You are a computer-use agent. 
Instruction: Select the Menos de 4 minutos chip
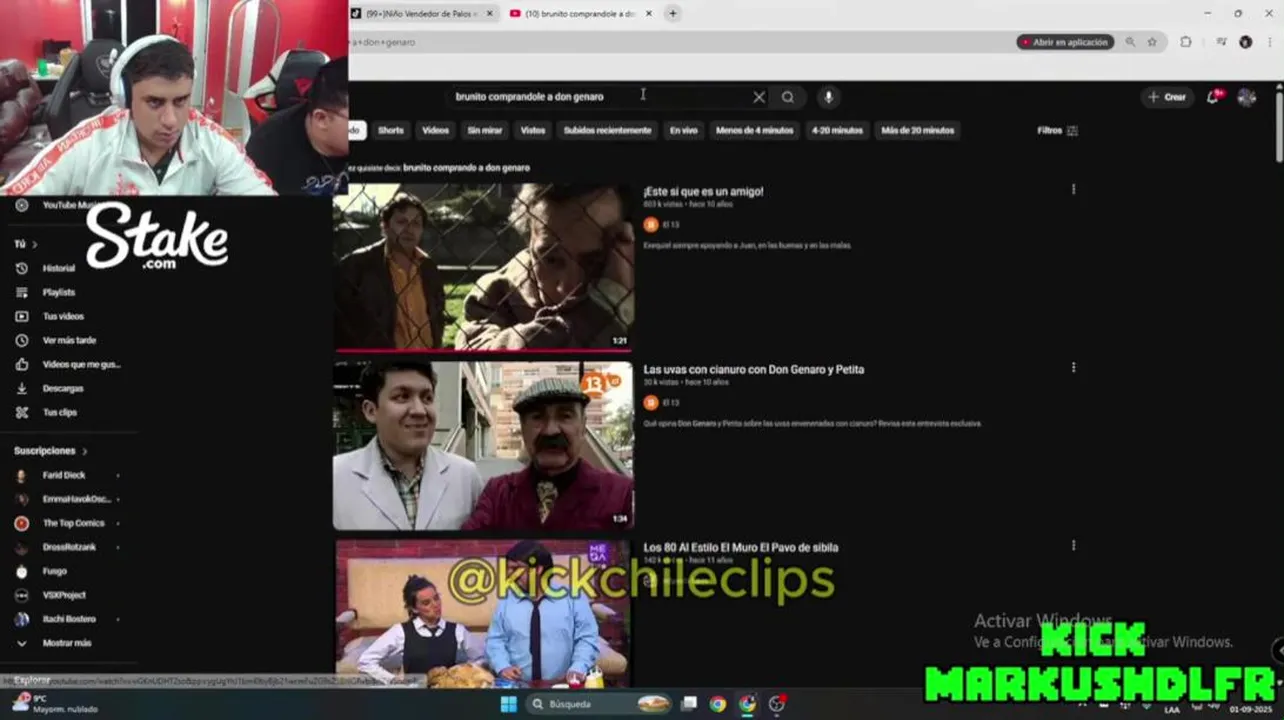[x=755, y=130]
